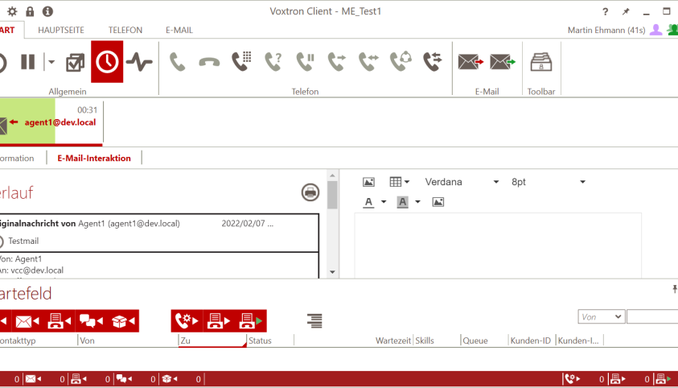This screenshot has width=678, height=388.
Task: Click the email history vertical scrollbar
Action: click(x=332, y=224)
